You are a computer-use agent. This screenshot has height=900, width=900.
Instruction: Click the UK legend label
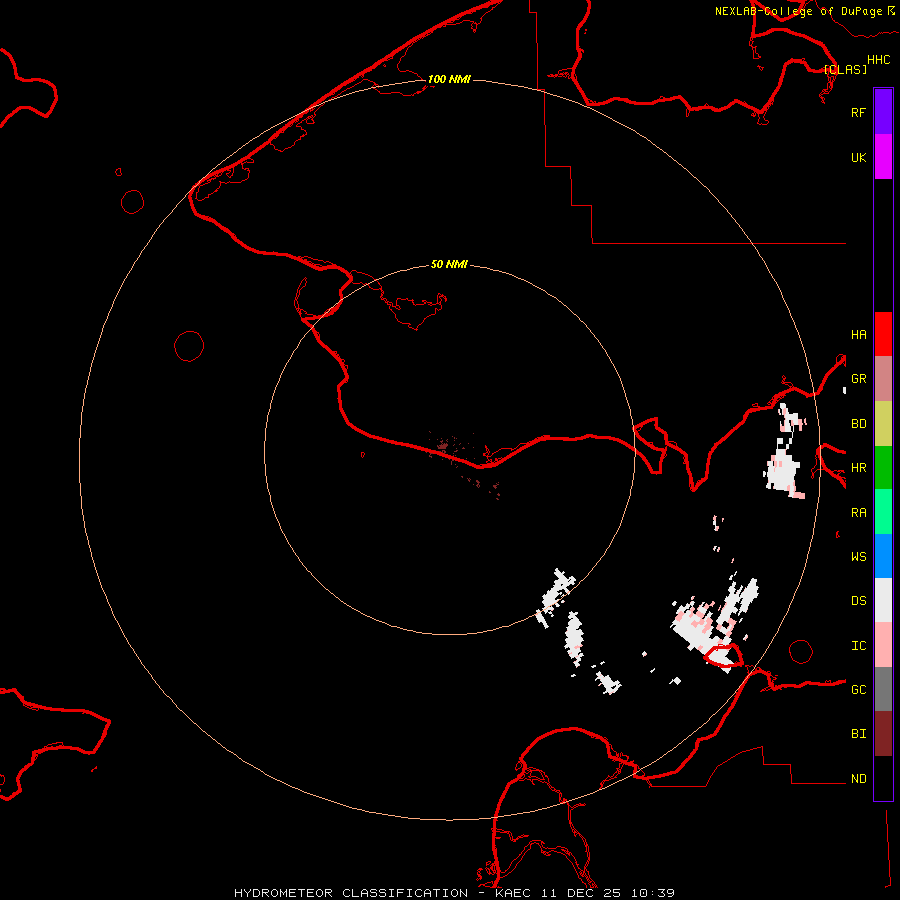(x=858, y=157)
